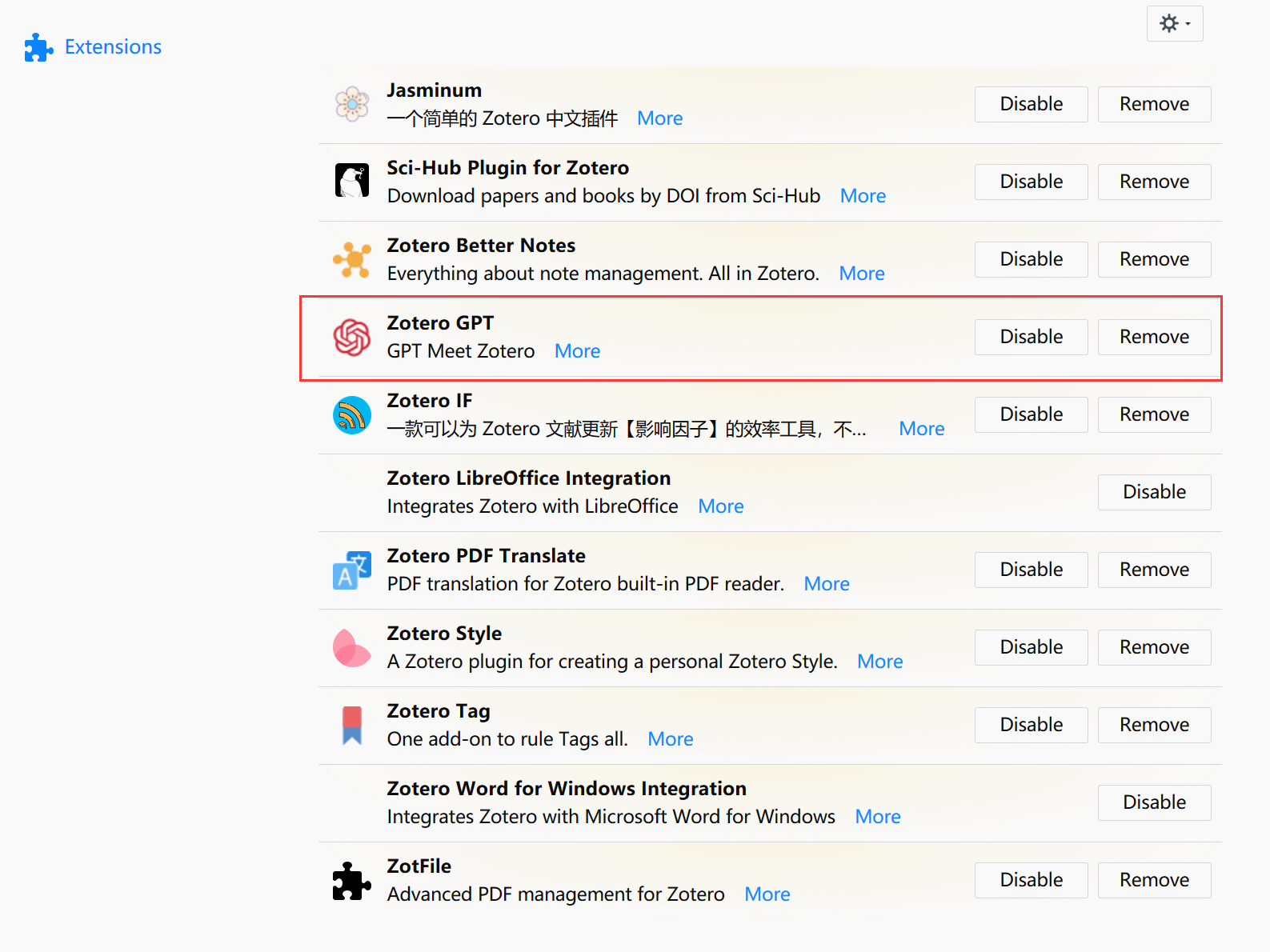This screenshot has height=952, width=1270.
Task: Disable Zotero LibreOffice Integration
Action: click(1154, 492)
